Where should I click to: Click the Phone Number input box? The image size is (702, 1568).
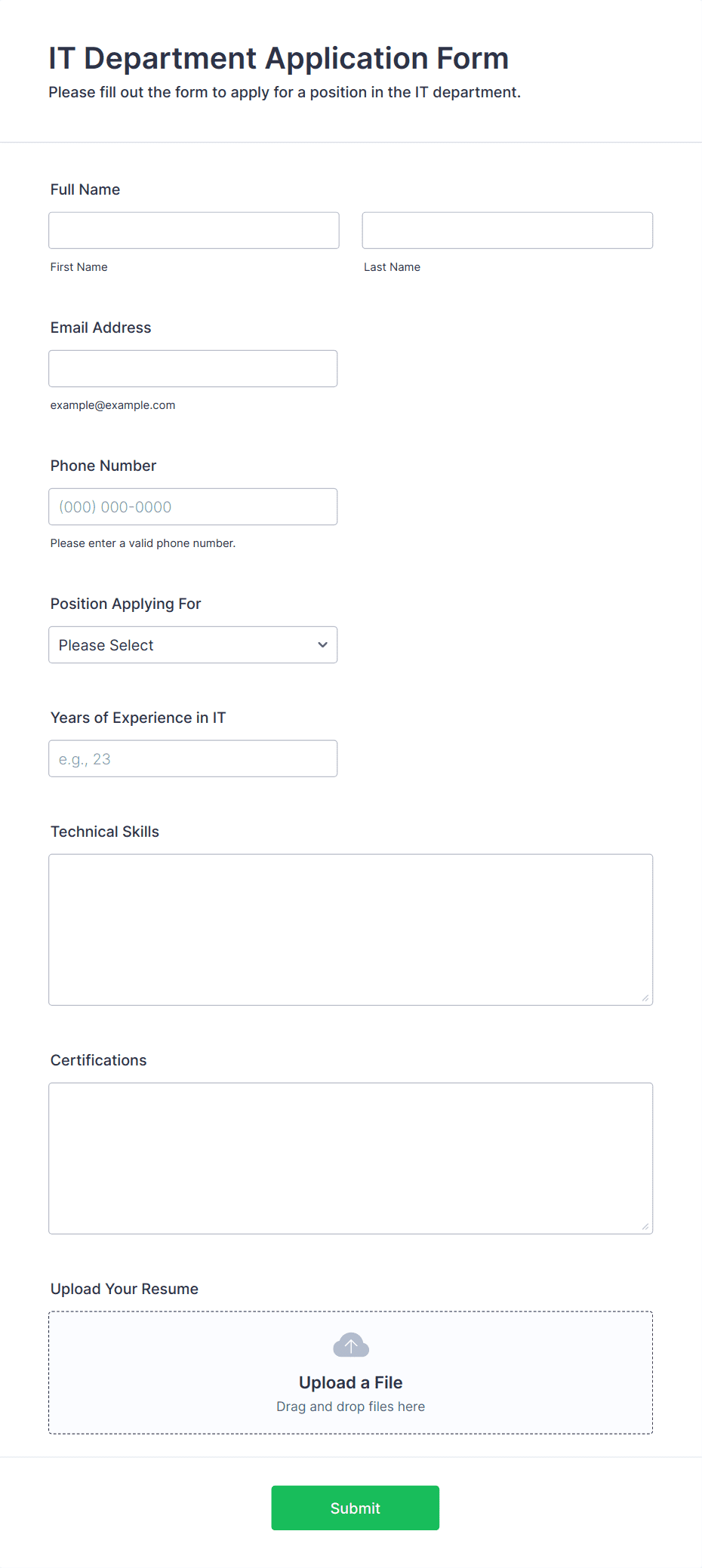(193, 506)
